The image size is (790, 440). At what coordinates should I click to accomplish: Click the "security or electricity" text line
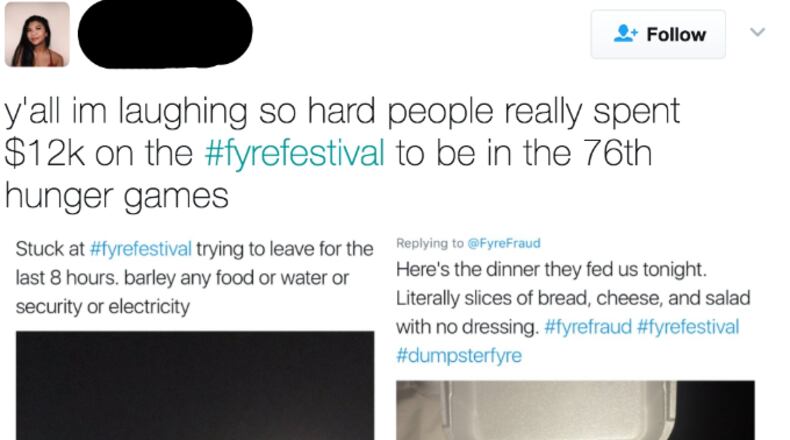[x=102, y=307]
